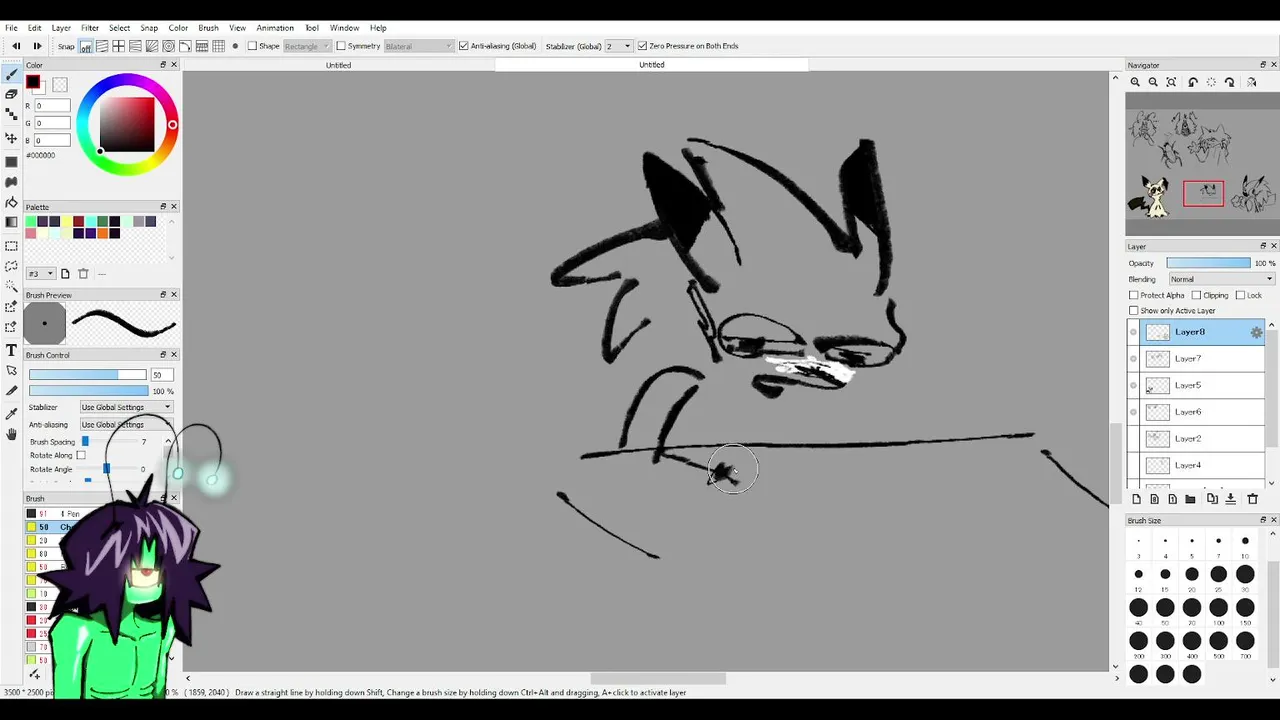This screenshot has width=1280, height=720.
Task: Select the Dot tool
Action: pos(11,115)
